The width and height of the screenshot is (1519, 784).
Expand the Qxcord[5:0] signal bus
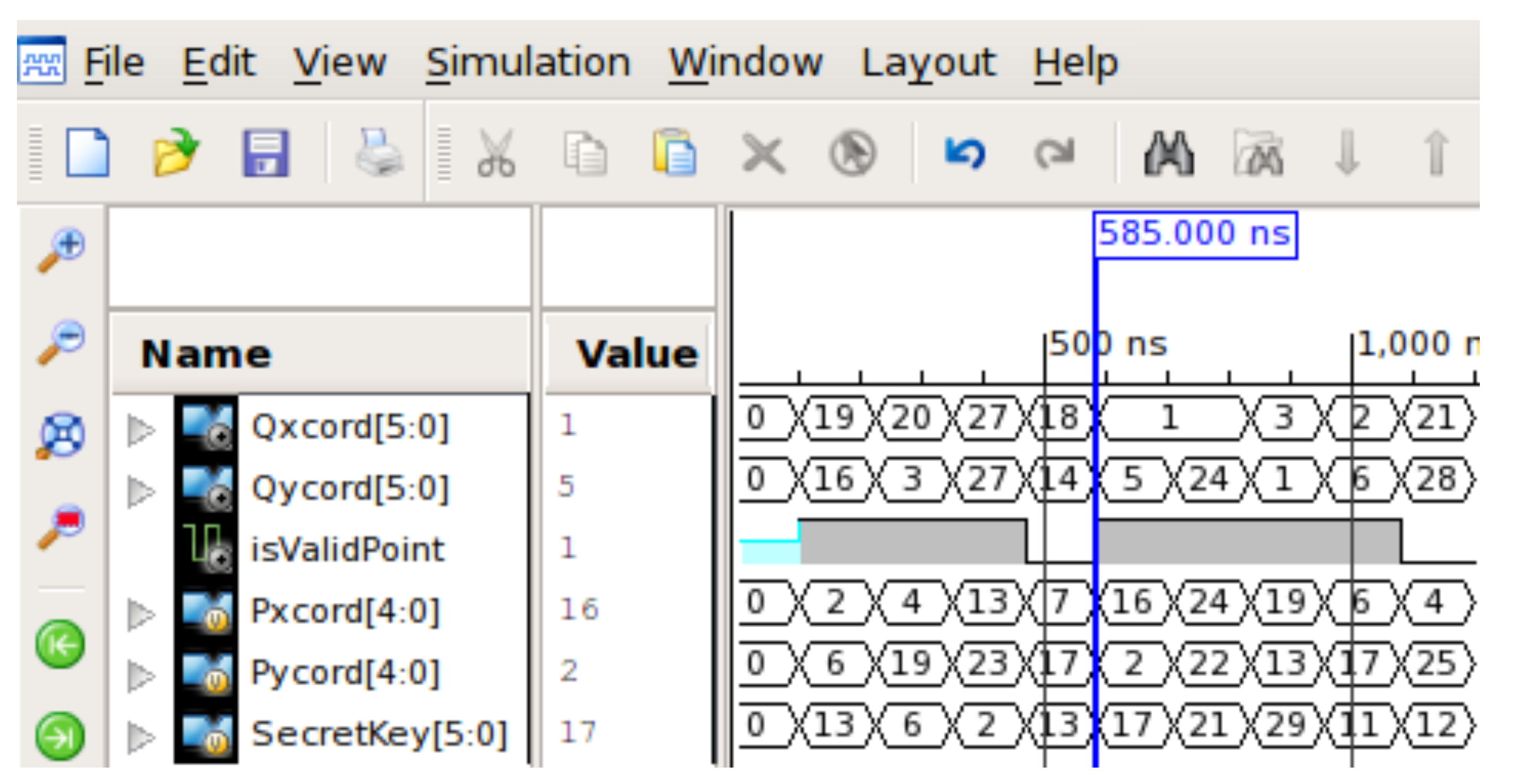coord(140,430)
